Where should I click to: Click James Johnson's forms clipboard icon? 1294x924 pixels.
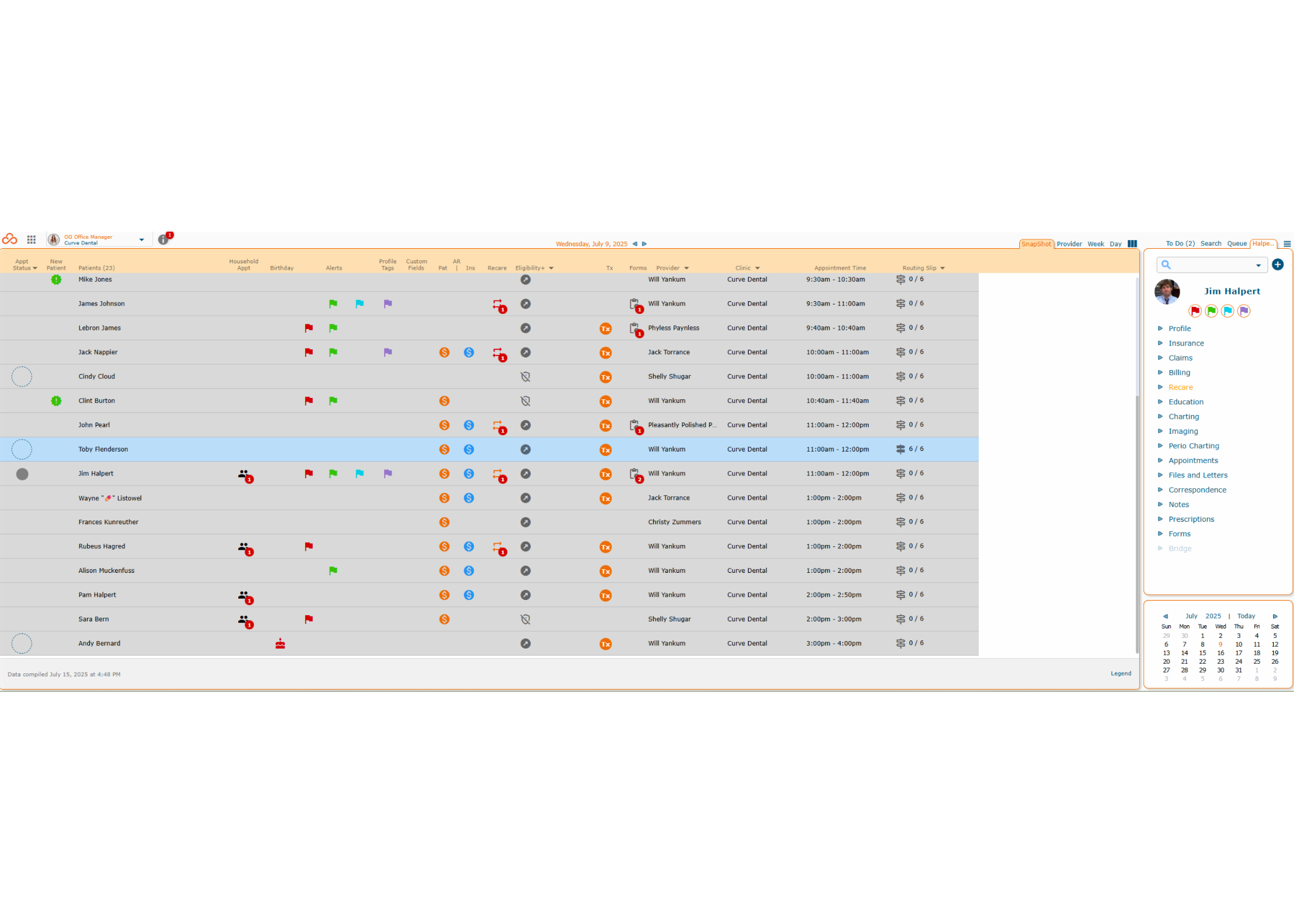click(634, 304)
